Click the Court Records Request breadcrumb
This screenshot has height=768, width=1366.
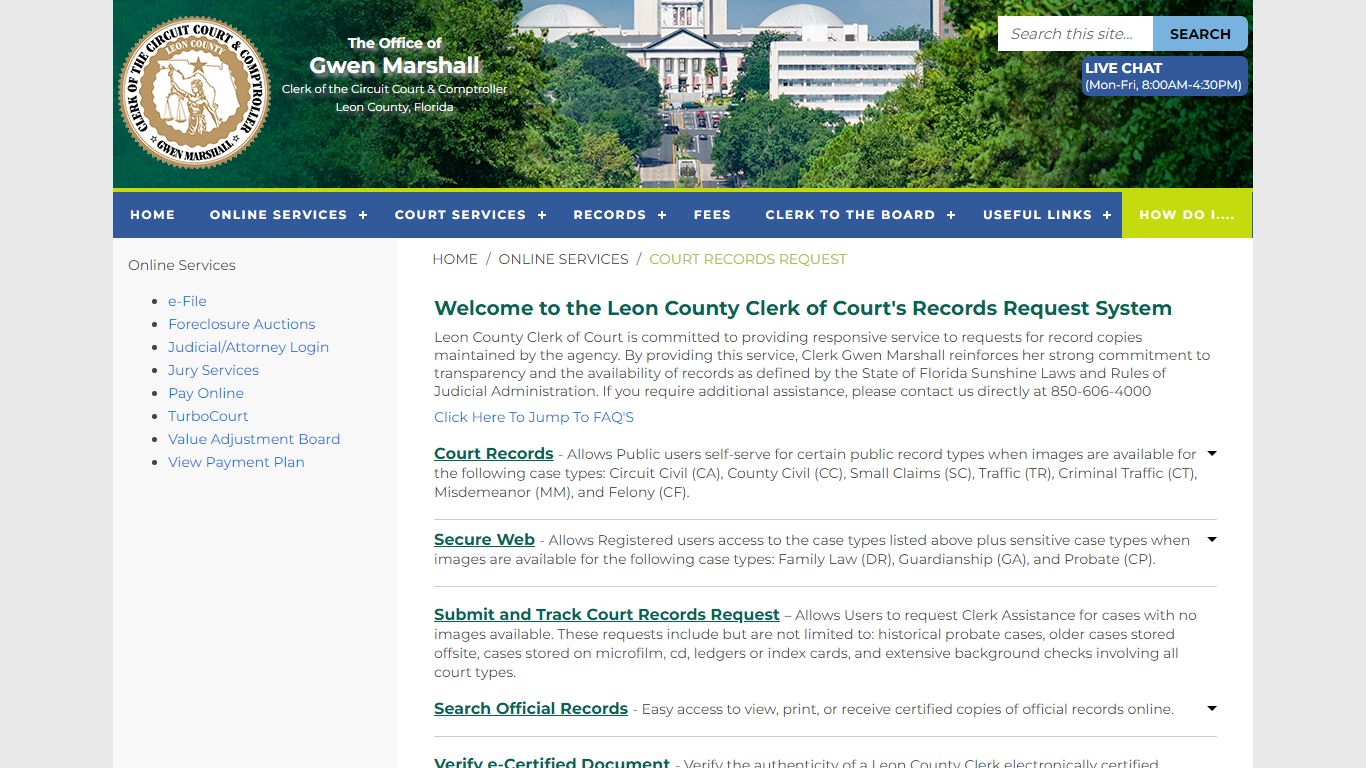pos(748,259)
